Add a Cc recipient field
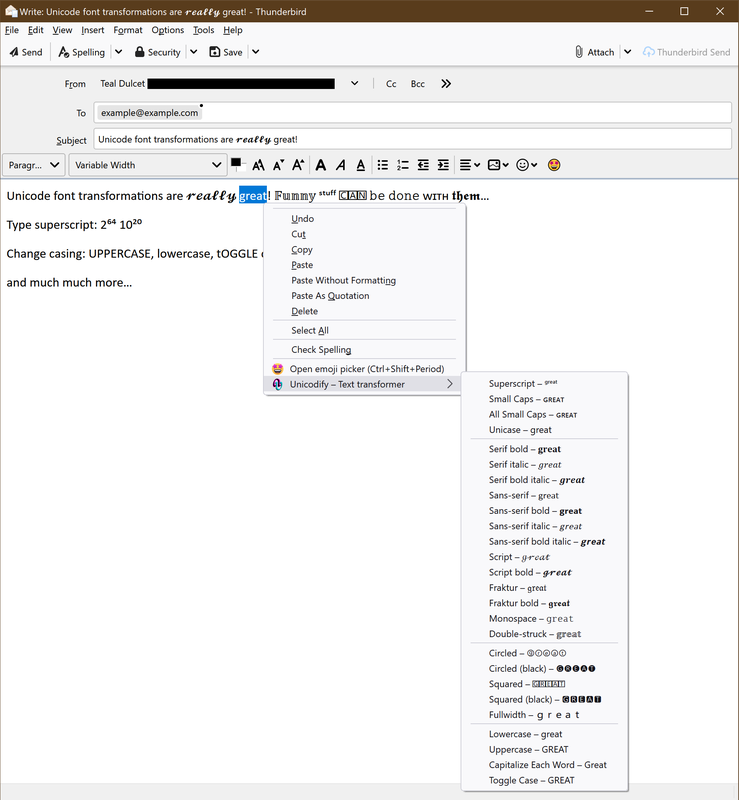Screen dimensions: 739x800 pyautogui.click(x=391, y=84)
